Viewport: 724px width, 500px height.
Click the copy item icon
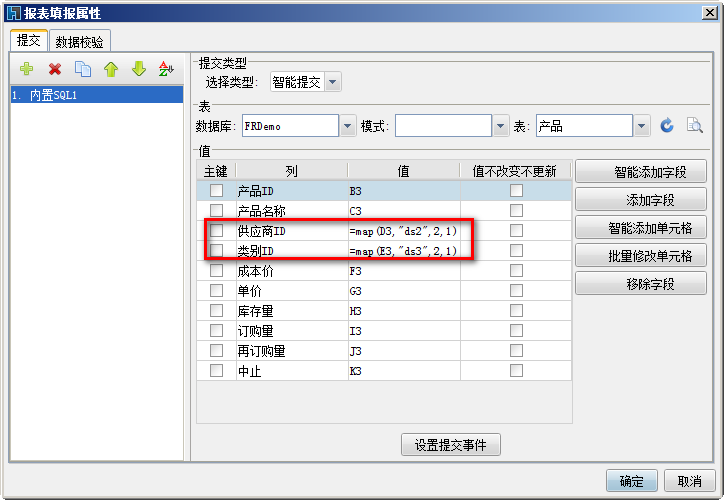(x=83, y=69)
